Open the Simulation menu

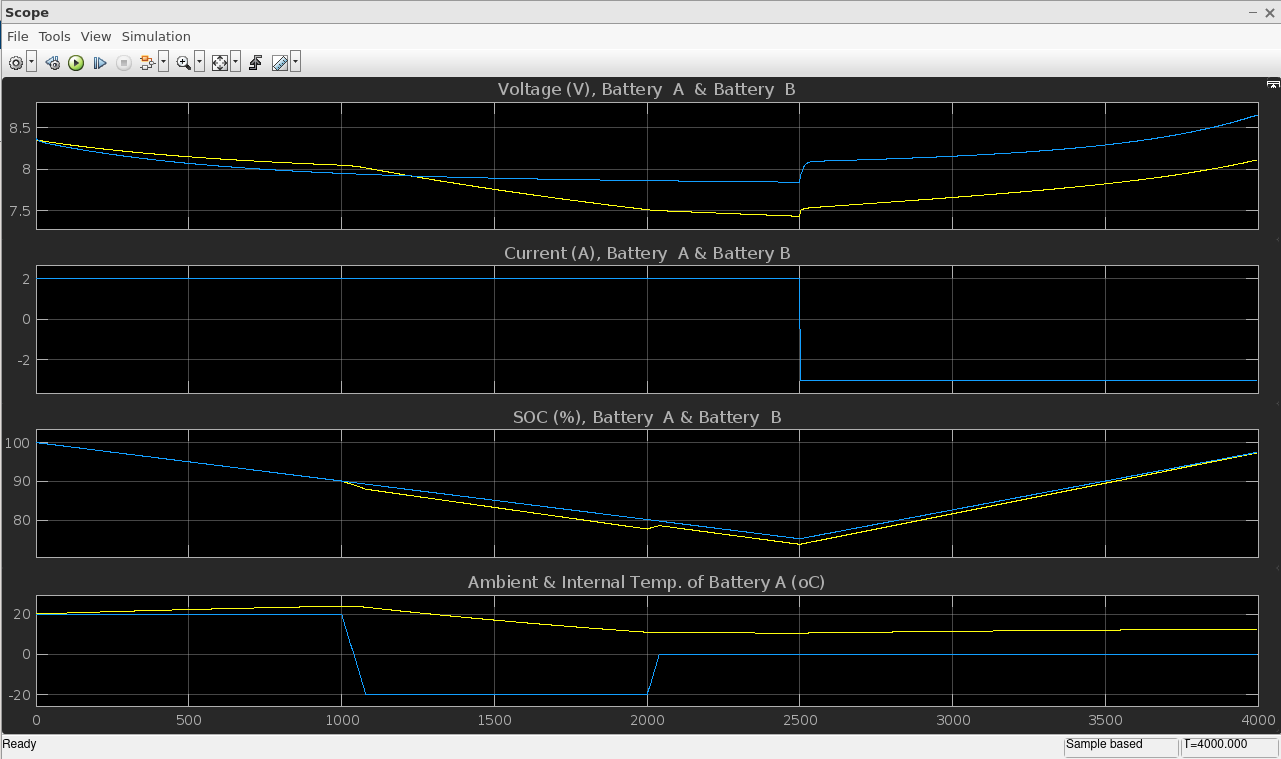pos(156,36)
